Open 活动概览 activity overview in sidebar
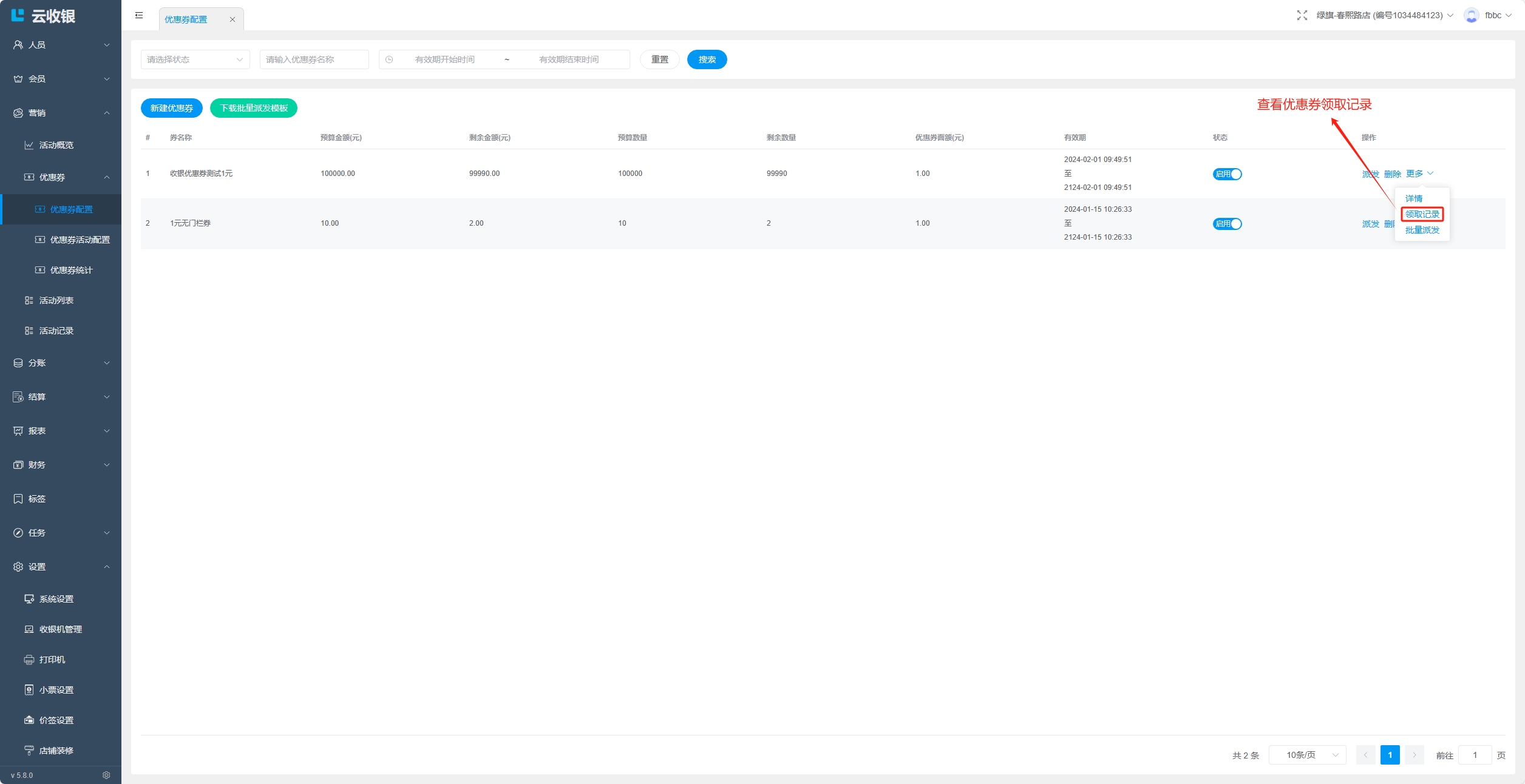 point(56,145)
